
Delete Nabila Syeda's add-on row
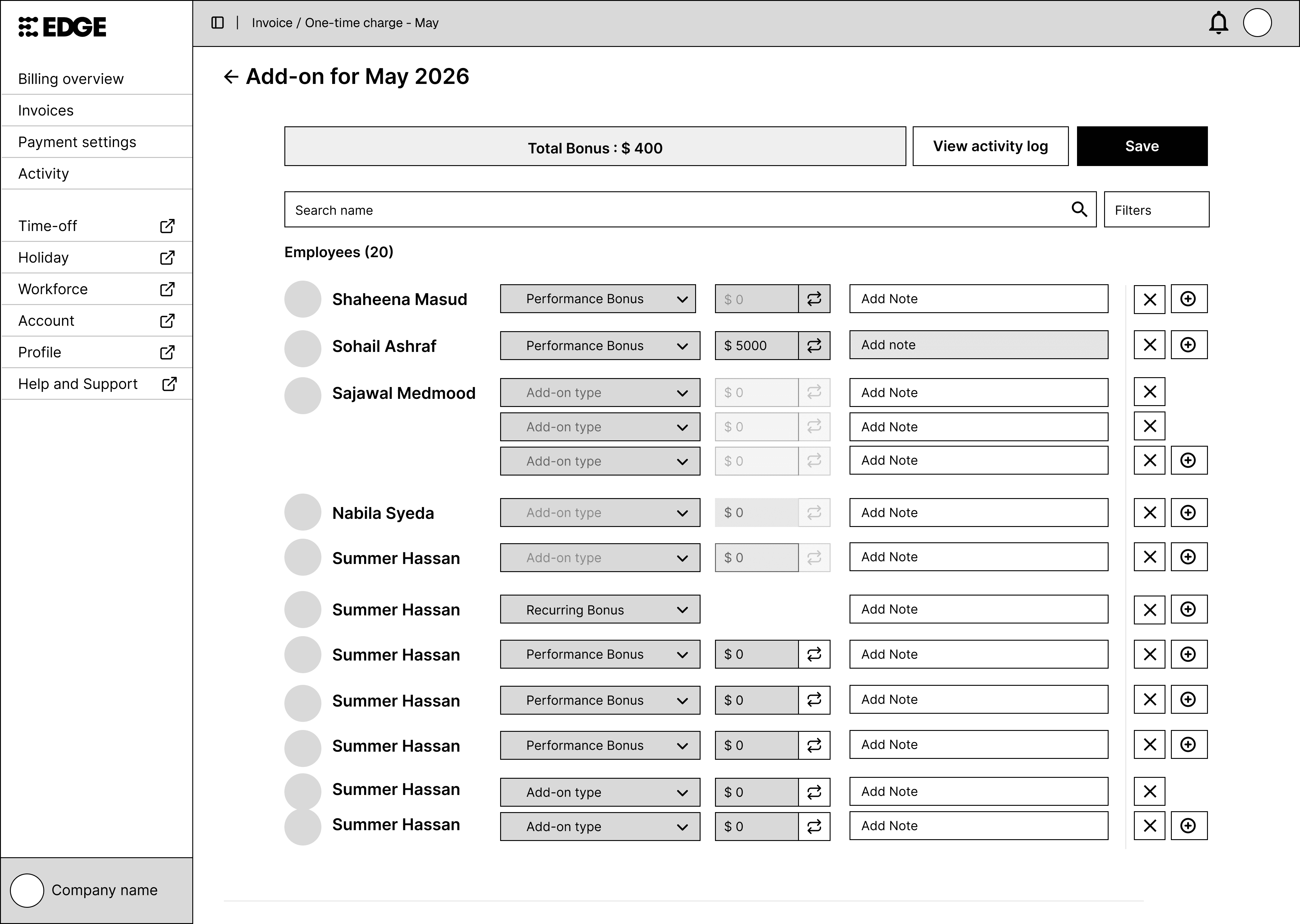coord(1149,513)
